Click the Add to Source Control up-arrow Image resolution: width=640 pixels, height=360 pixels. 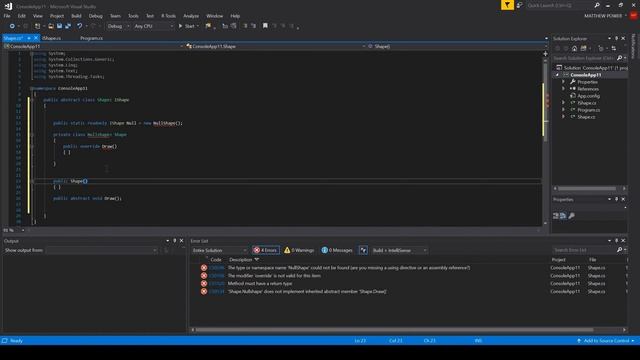pyautogui.click(x=579, y=340)
